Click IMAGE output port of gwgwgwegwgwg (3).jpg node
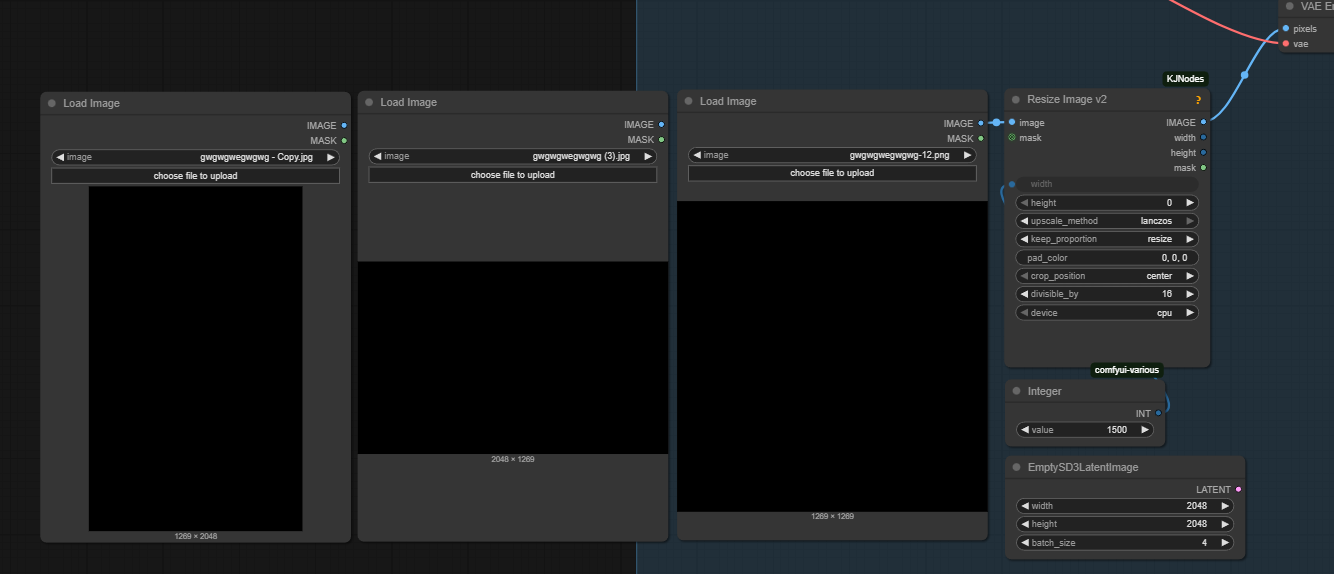This screenshot has height=574, width=1334. pyautogui.click(x=662, y=124)
